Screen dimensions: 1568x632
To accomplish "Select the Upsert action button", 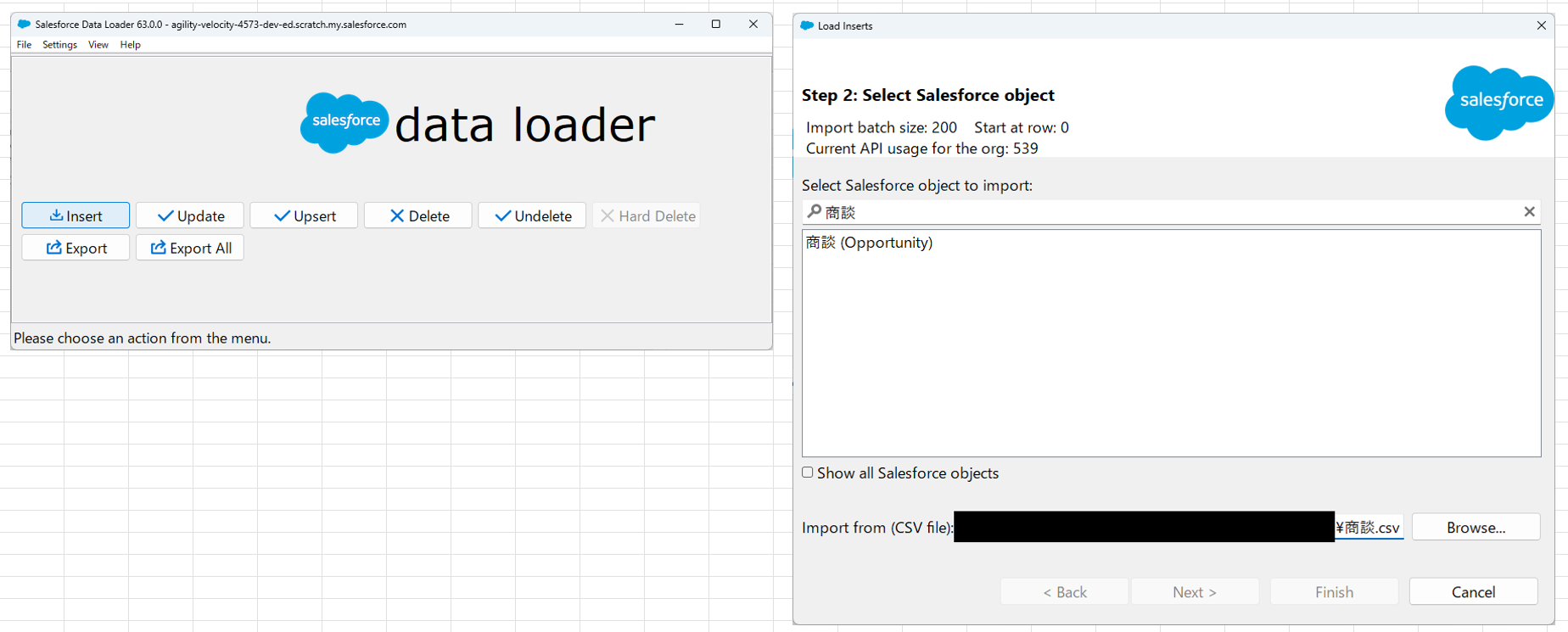I will [x=304, y=215].
